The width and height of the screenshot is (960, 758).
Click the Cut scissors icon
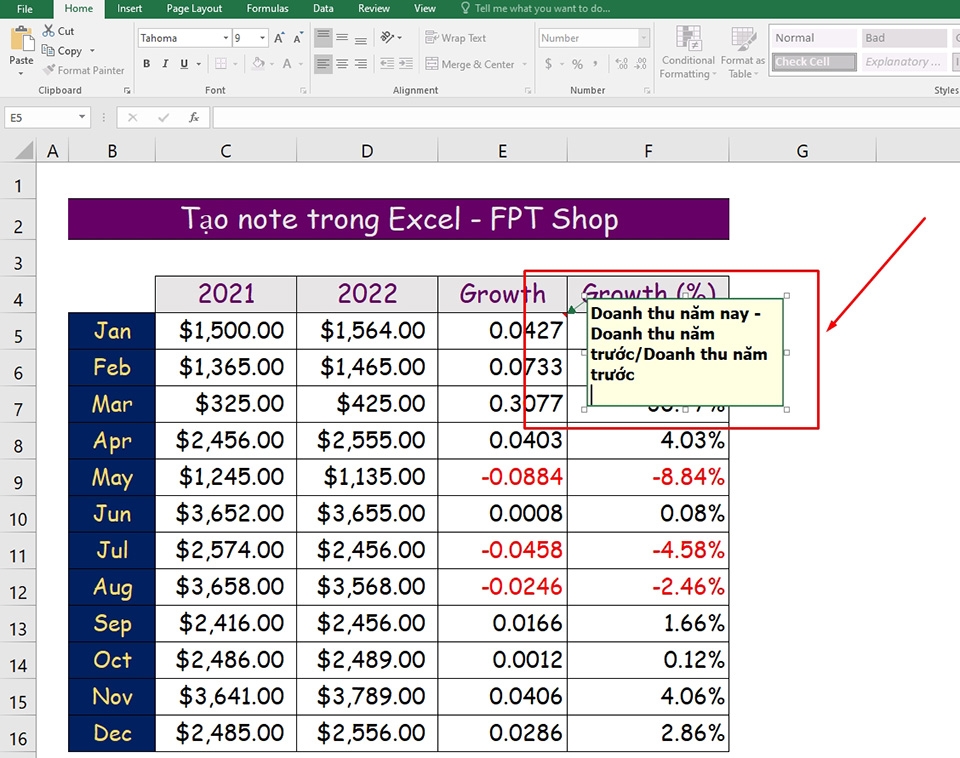[48, 31]
